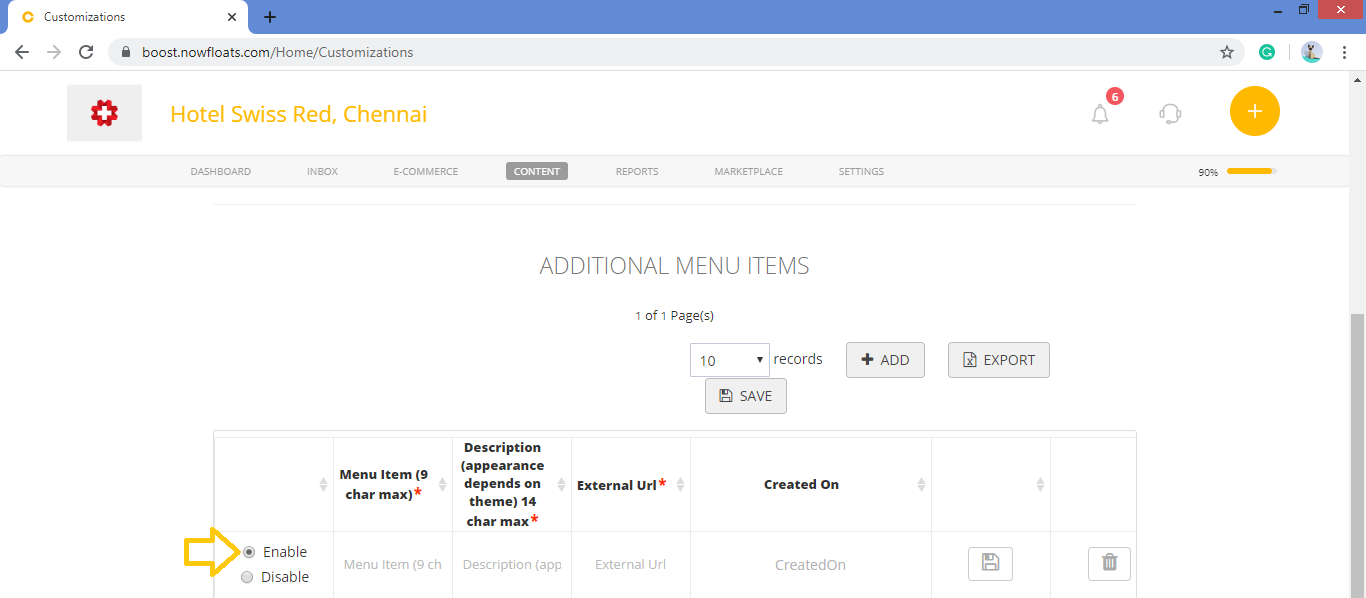
Task: Open the Settings menu
Action: point(861,171)
